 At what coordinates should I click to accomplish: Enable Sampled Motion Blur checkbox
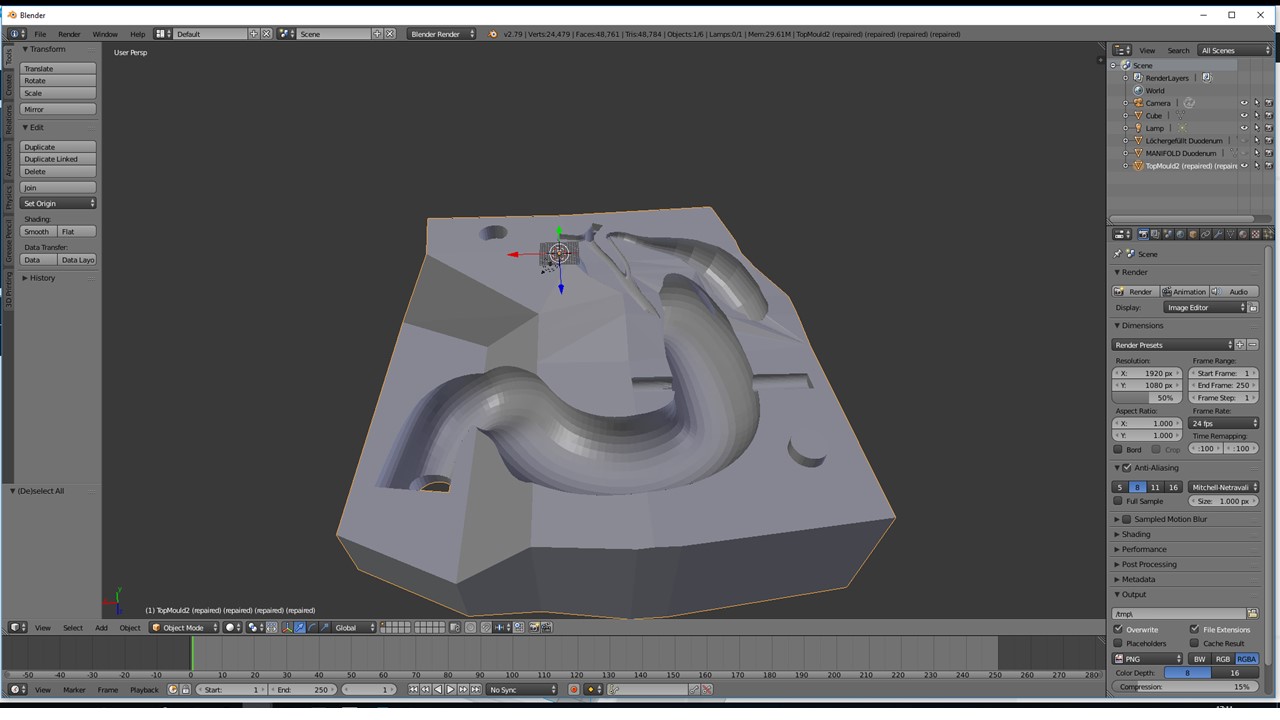coord(1127,519)
